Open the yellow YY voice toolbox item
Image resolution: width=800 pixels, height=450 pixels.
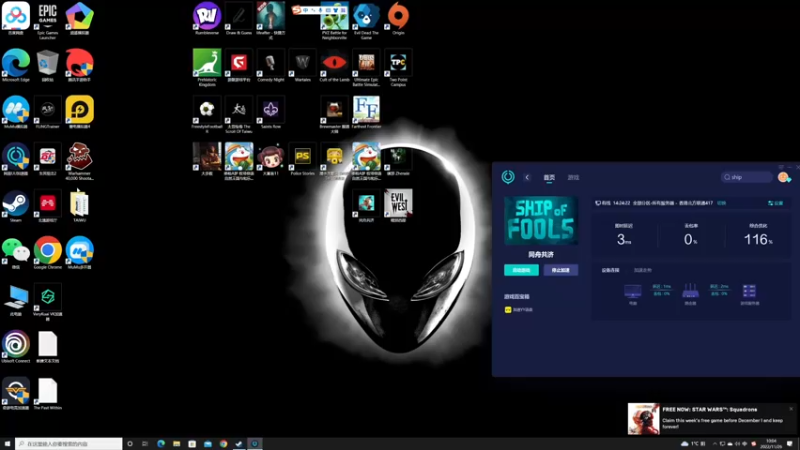(x=518, y=310)
